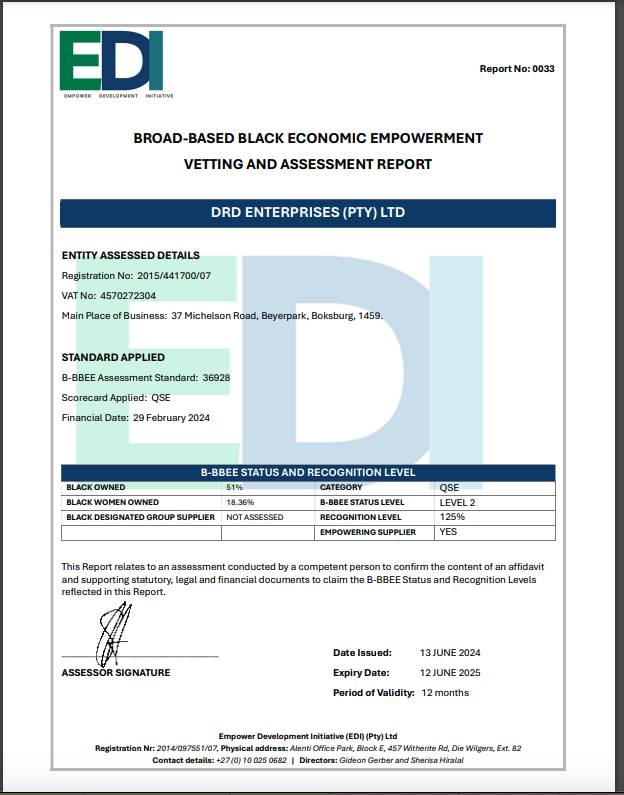Click the handwritten assessor signature
The image size is (624, 795).
tap(113, 634)
